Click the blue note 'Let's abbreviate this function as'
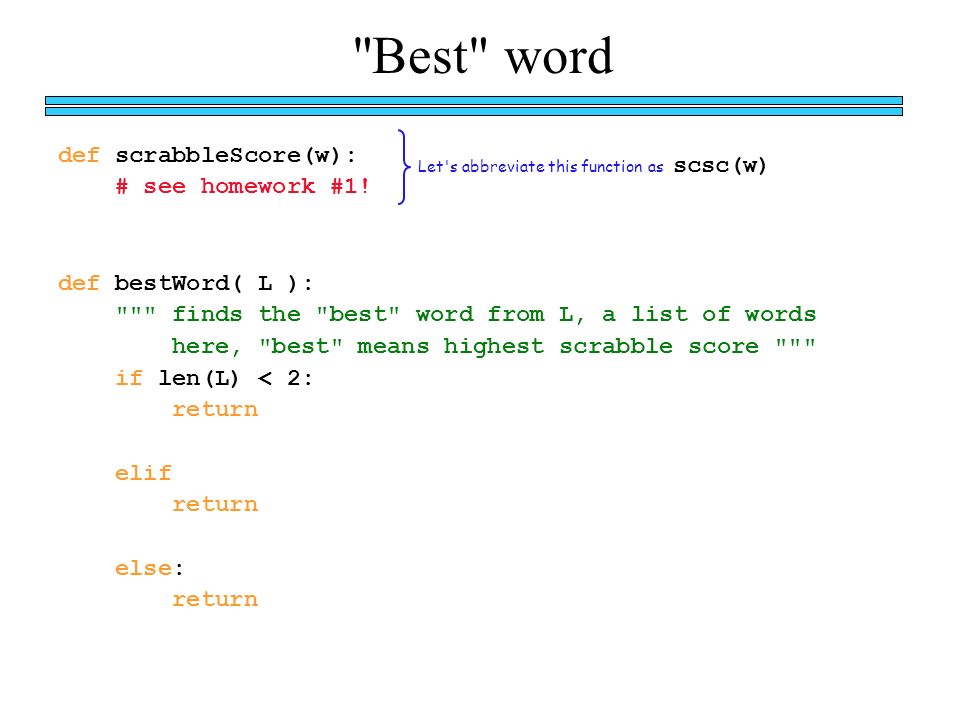Image resolution: width=960 pixels, height=720 pixels. [540, 166]
